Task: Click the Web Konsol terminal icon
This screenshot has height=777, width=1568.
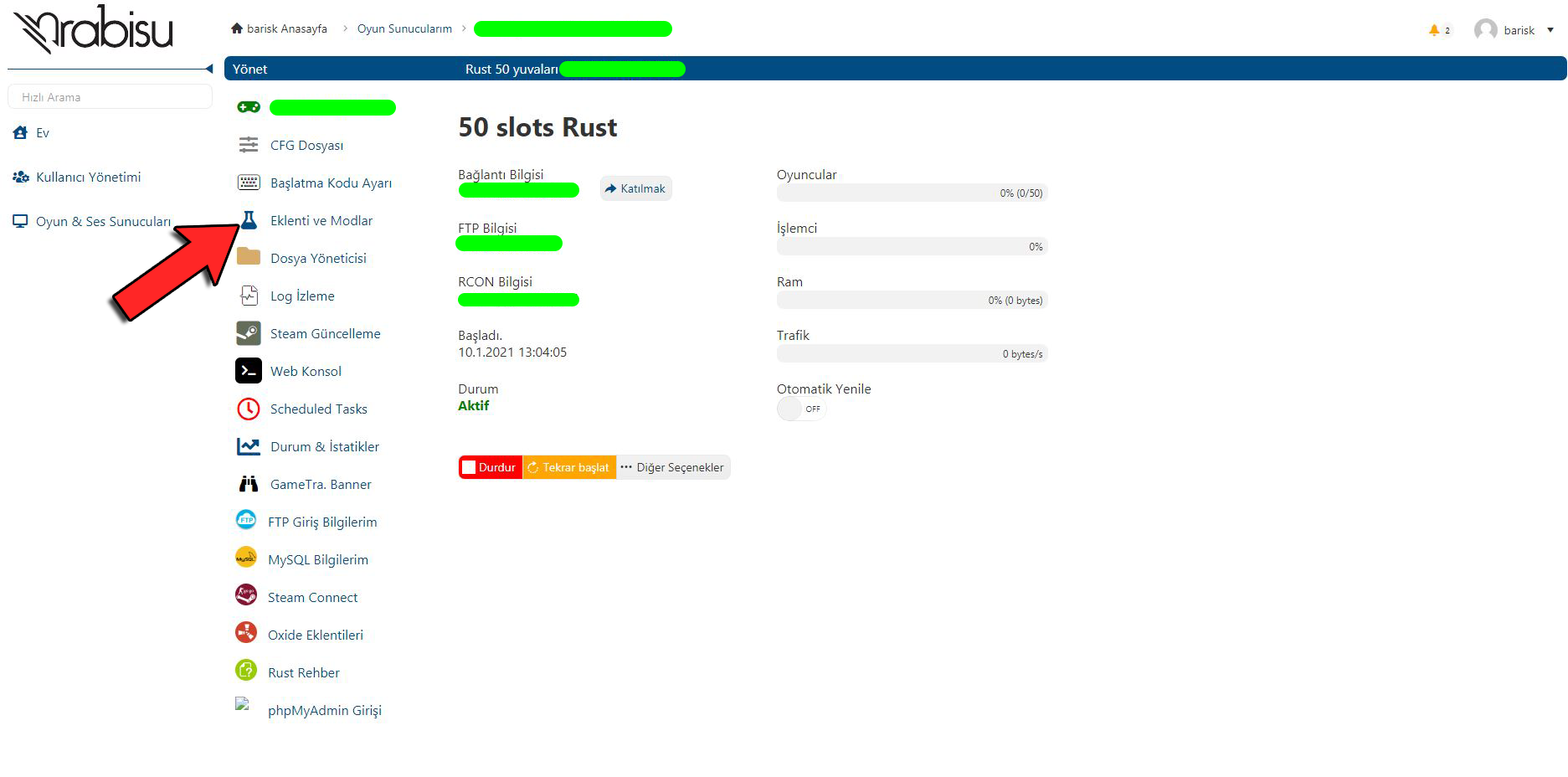Action: [249, 371]
